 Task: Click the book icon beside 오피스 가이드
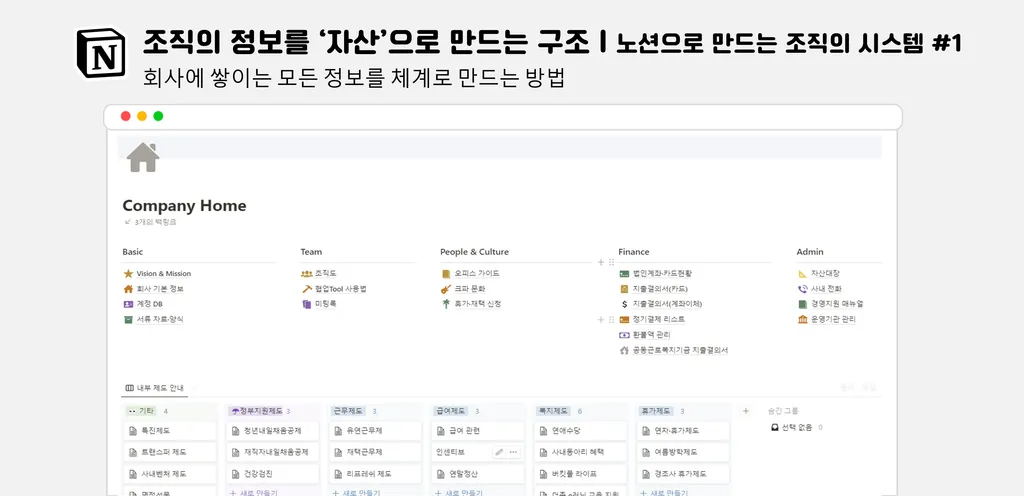(446, 273)
